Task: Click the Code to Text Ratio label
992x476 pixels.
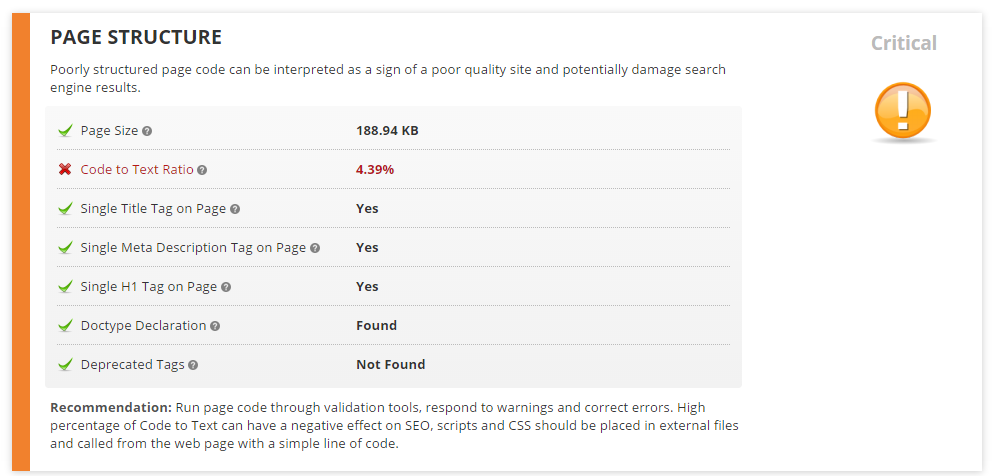Action: click(x=137, y=170)
